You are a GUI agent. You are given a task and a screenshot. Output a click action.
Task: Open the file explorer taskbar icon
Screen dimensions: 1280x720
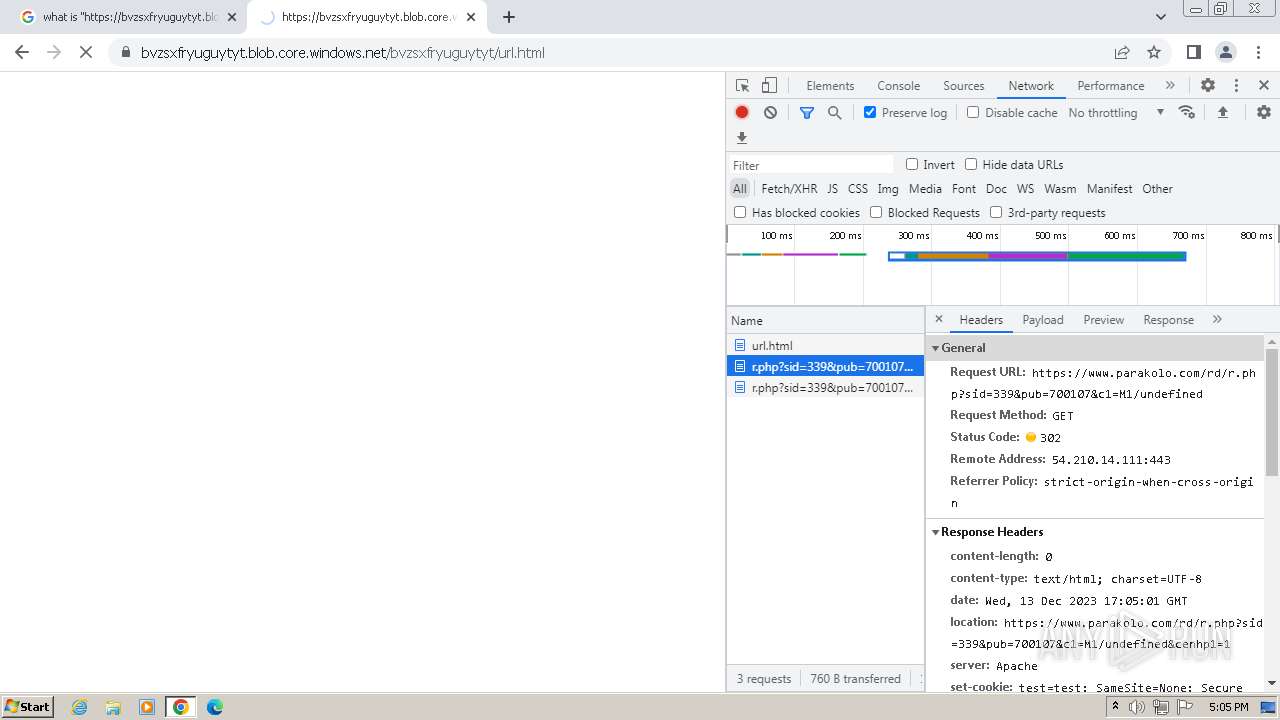click(113, 707)
